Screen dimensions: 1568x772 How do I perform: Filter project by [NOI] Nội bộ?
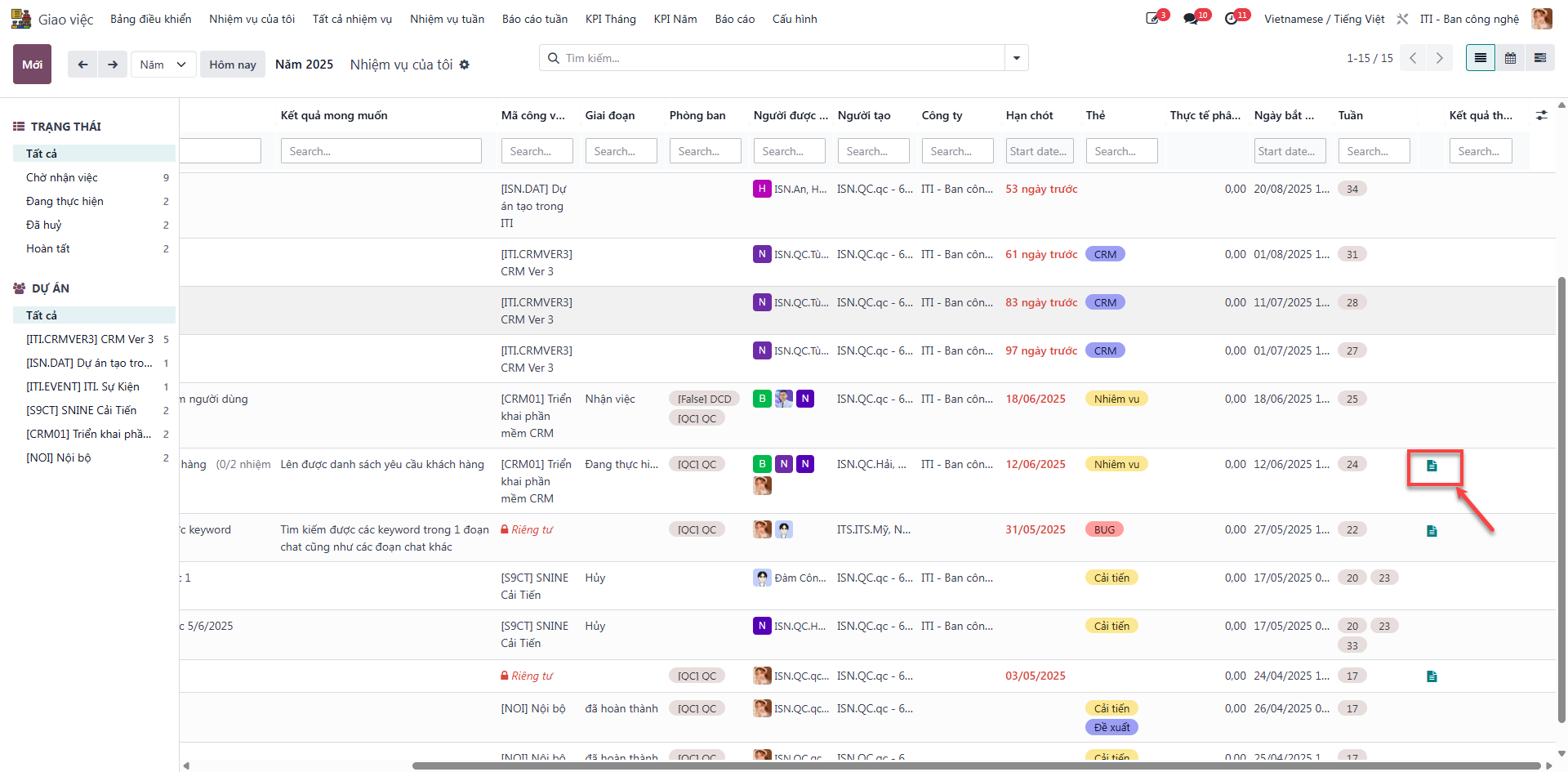[x=94, y=457]
